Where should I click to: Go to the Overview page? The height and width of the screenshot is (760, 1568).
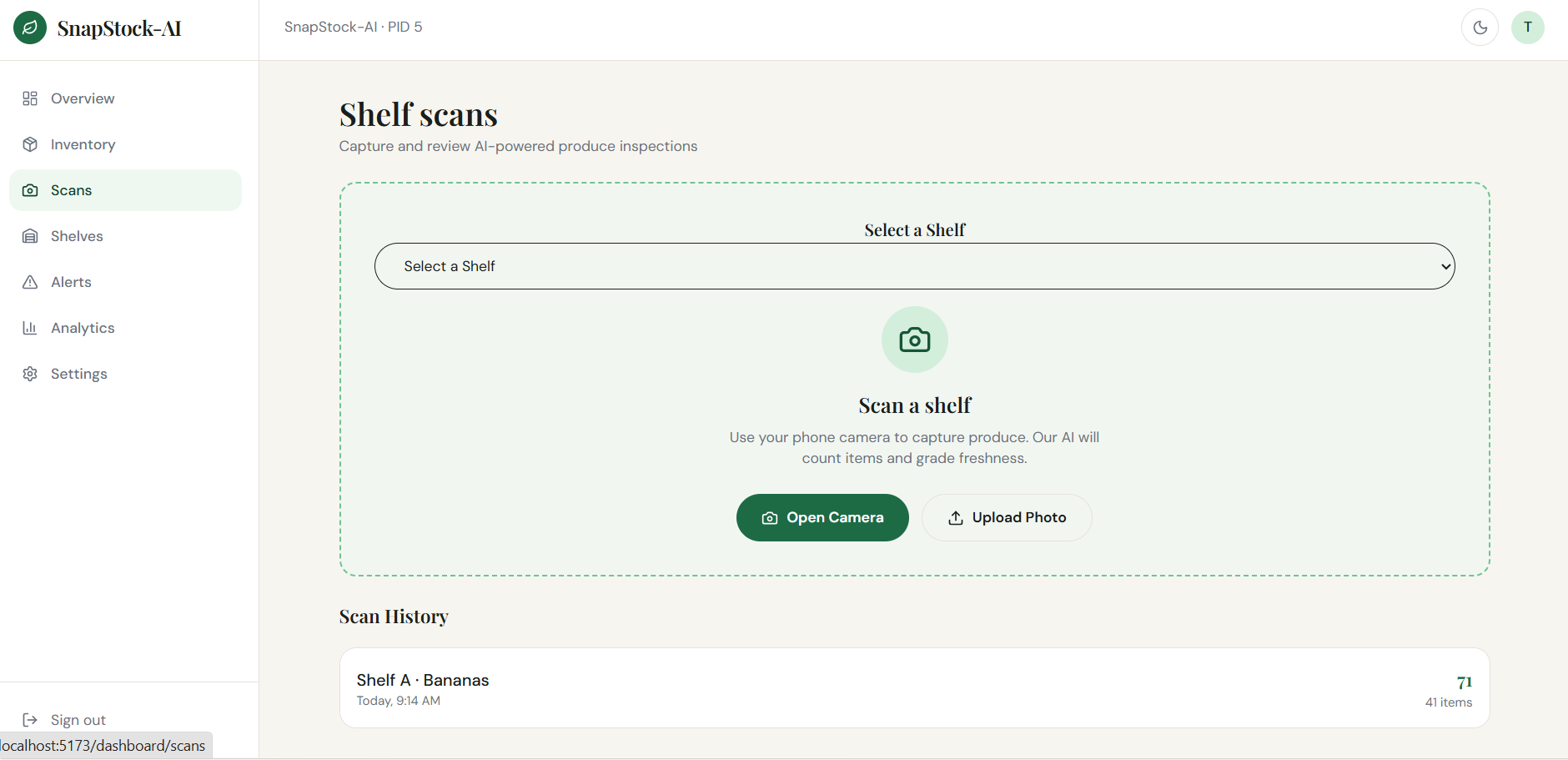tap(125, 98)
